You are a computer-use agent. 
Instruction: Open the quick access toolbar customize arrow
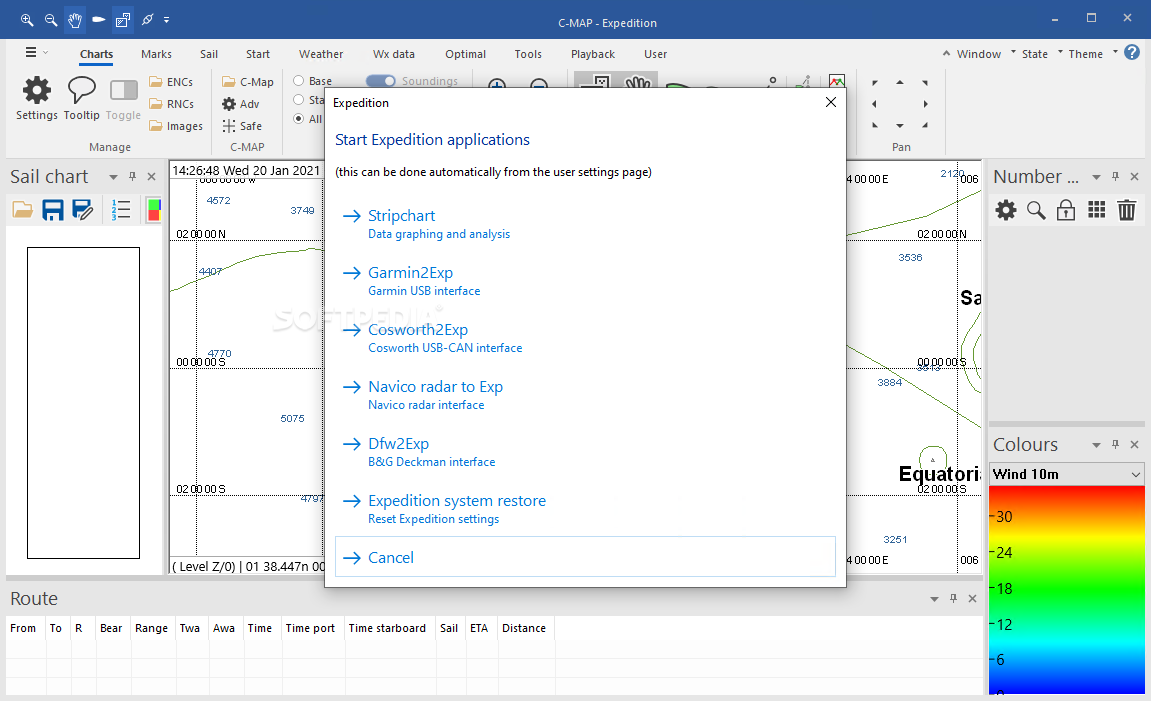click(167, 20)
